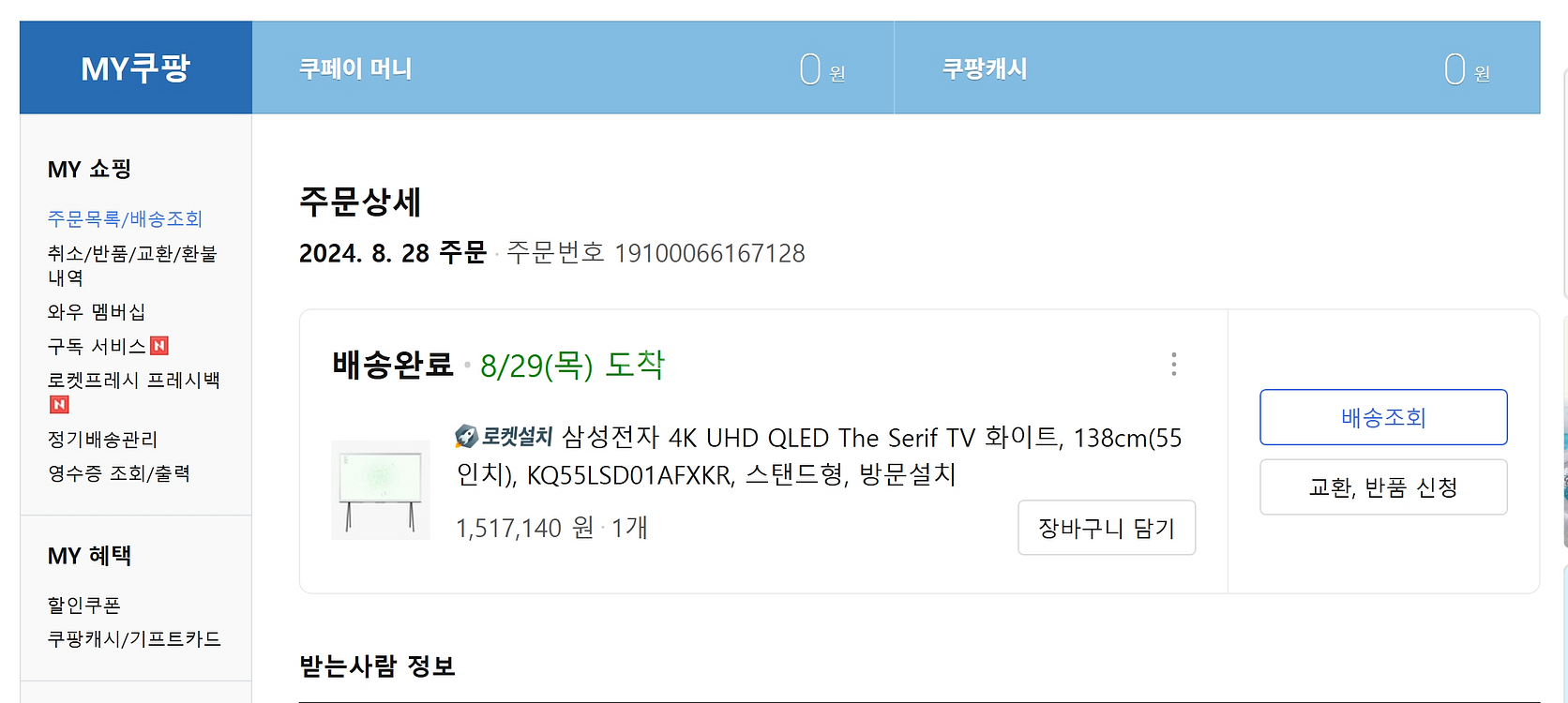Open 할인쿠폰 under MY 혜택
This screenshot has height=703, width=1568.
pyautogui.click(x=84, y=606)
